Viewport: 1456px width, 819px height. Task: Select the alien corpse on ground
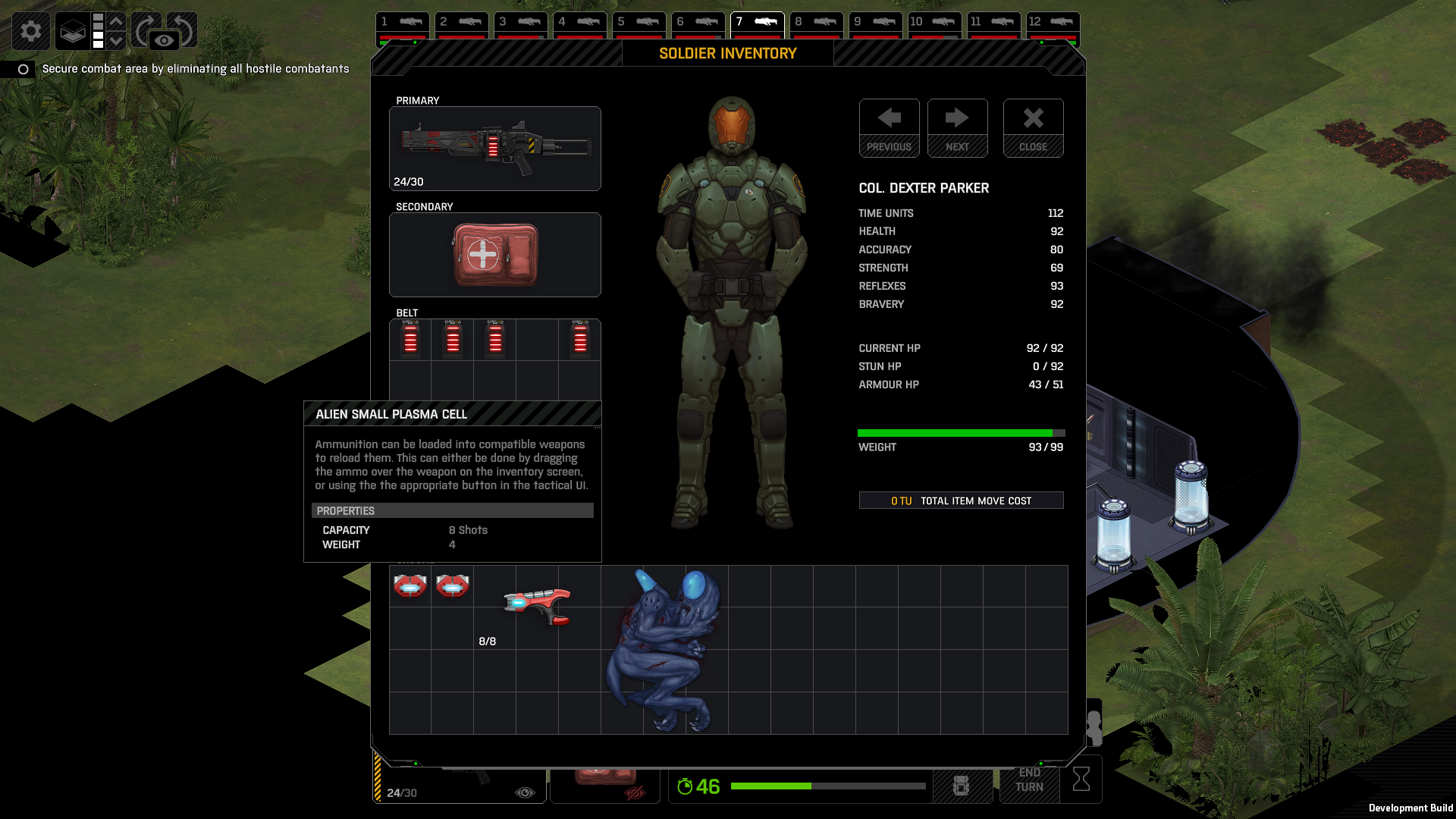tap(664, 650)
